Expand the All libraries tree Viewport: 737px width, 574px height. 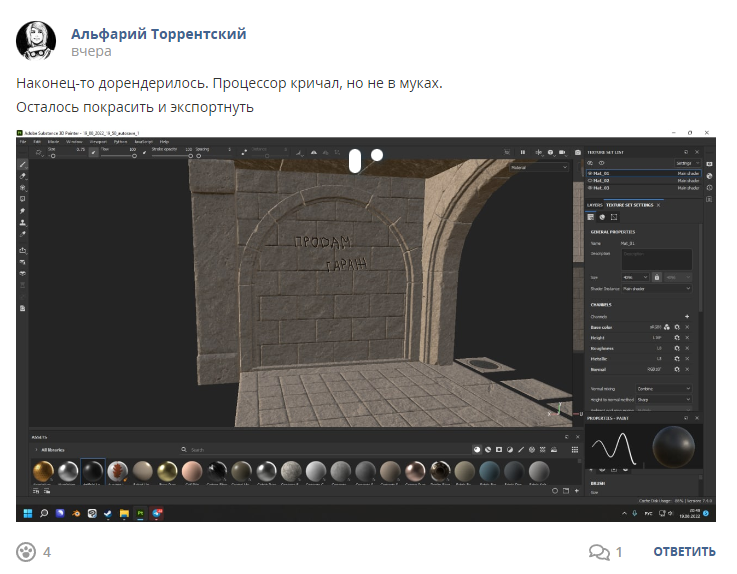tap(36, 450)
